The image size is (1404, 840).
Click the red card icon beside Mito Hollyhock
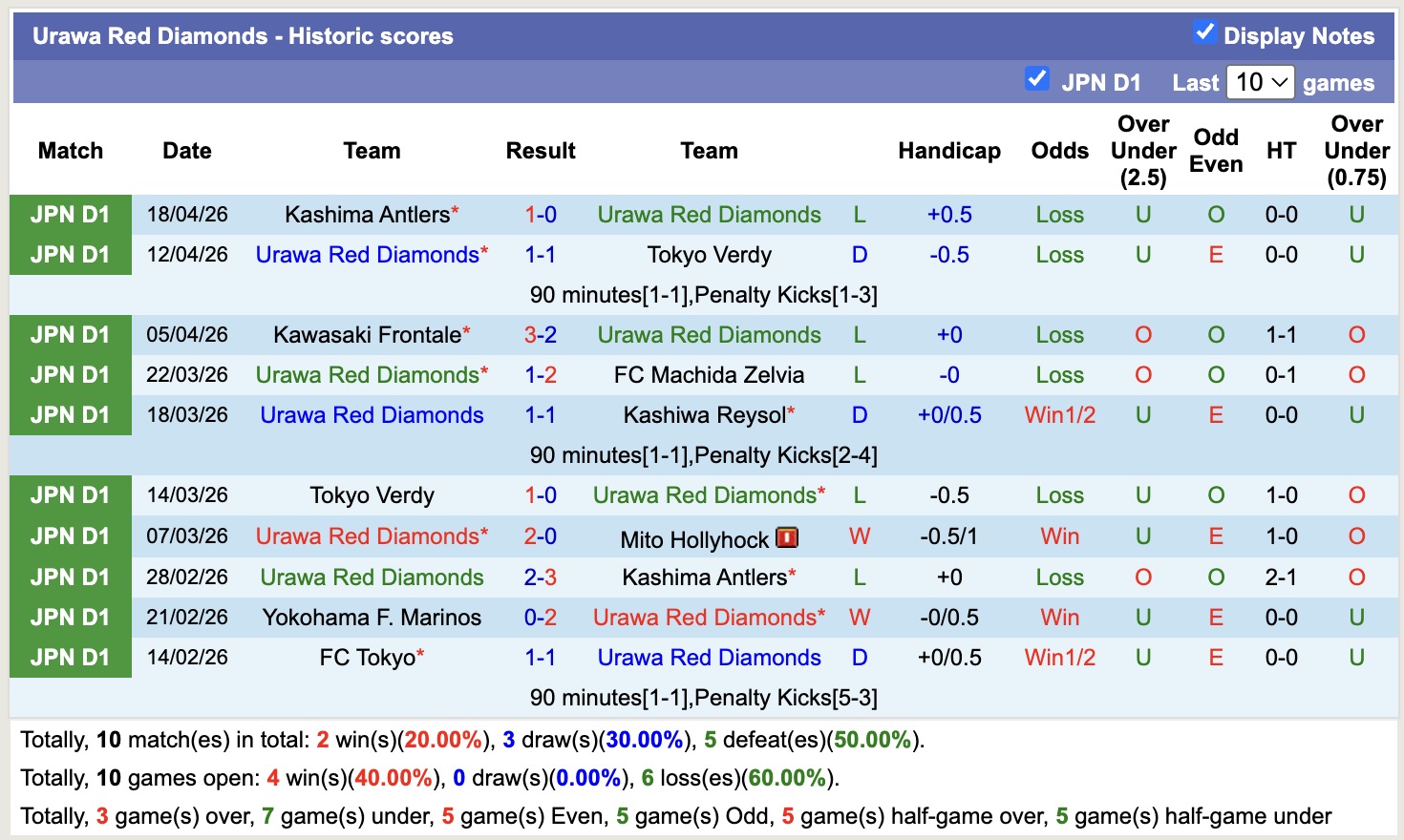[786, 537]
